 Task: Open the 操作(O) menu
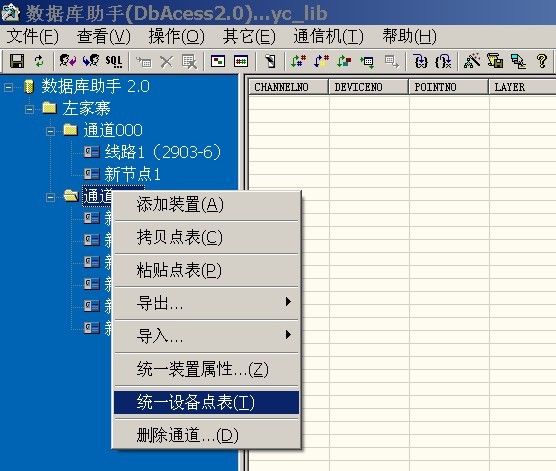(177, 36)
